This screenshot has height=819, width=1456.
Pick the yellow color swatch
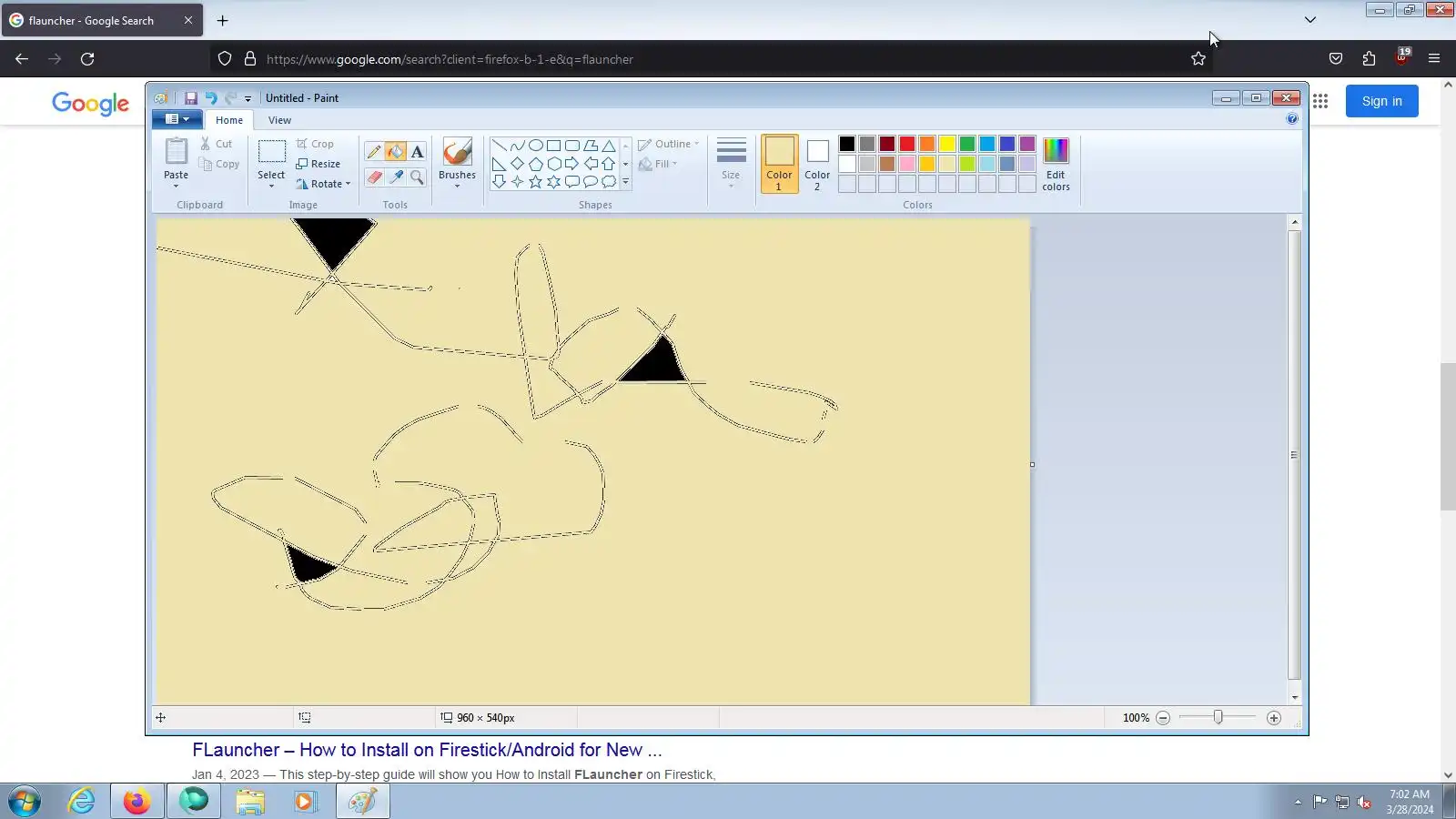point(947,144)
